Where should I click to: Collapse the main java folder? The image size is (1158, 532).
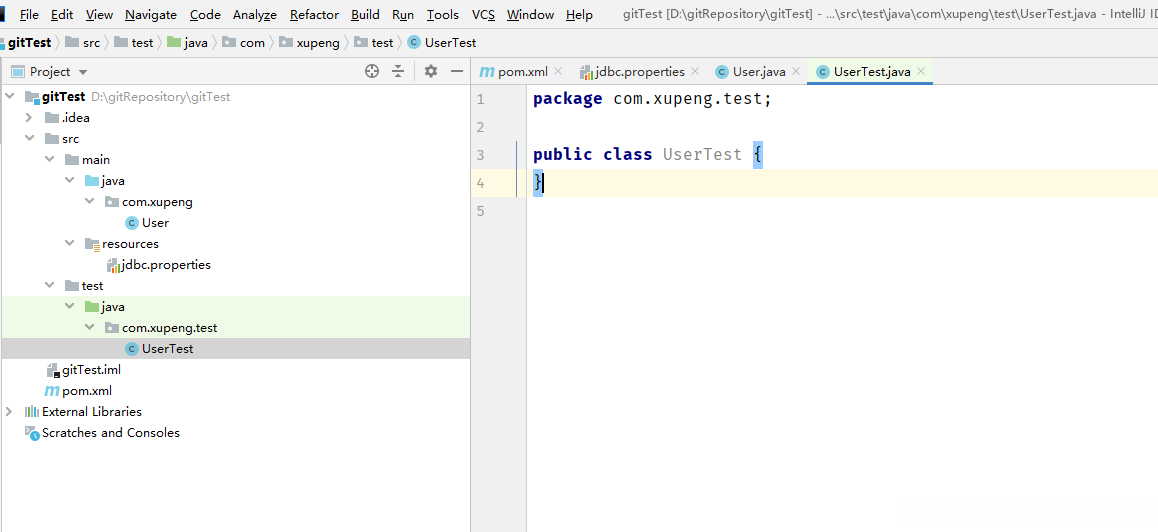(70, 180)
